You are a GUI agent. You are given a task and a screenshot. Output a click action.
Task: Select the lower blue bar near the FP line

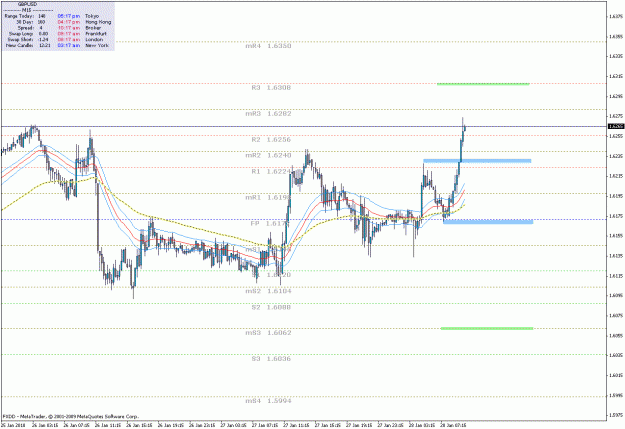point(488,222)
